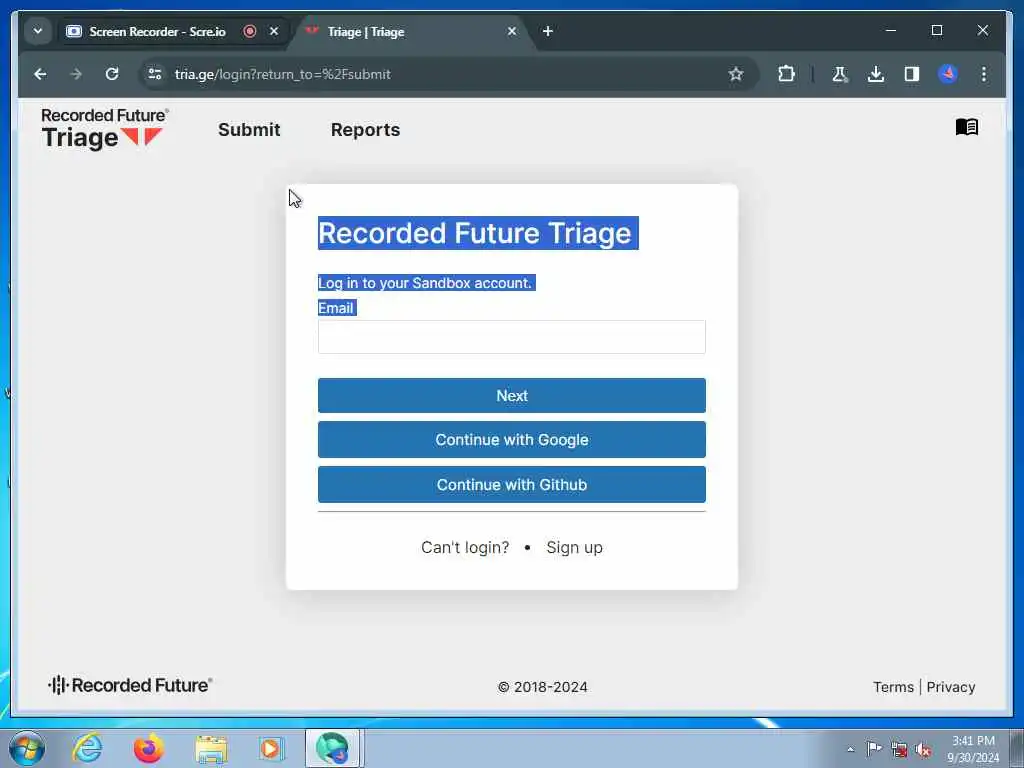Open the Submit navigation item
This screenshot has height=768, width=1024.
(x=249, y=130)
